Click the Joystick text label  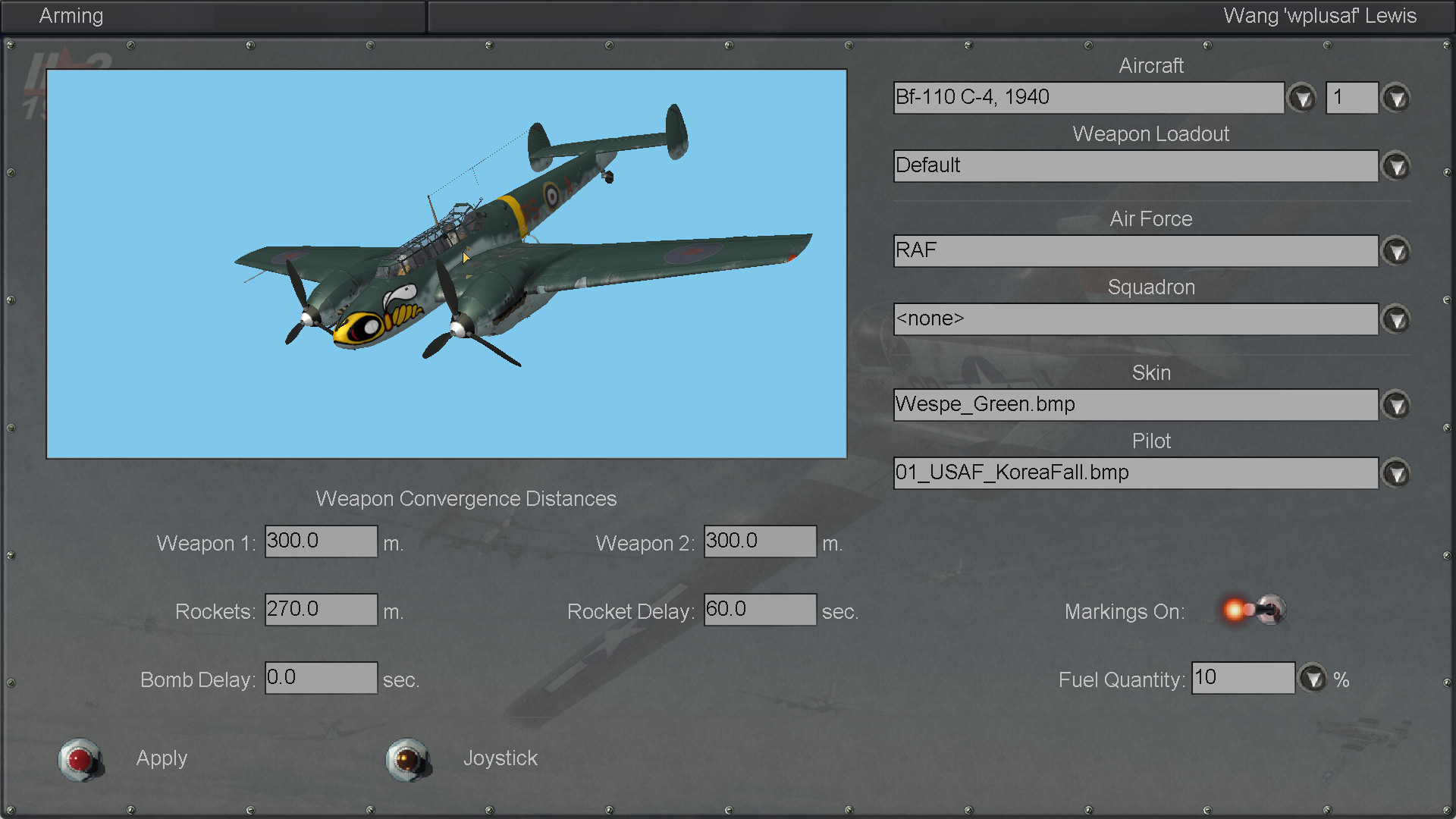[x=500, y=758]
